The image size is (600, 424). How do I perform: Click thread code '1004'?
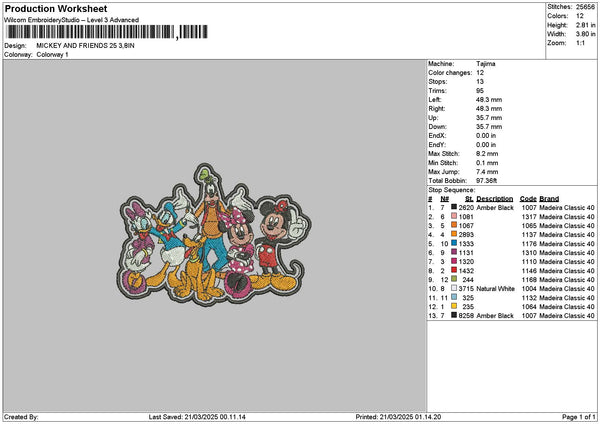click(529, 289)
